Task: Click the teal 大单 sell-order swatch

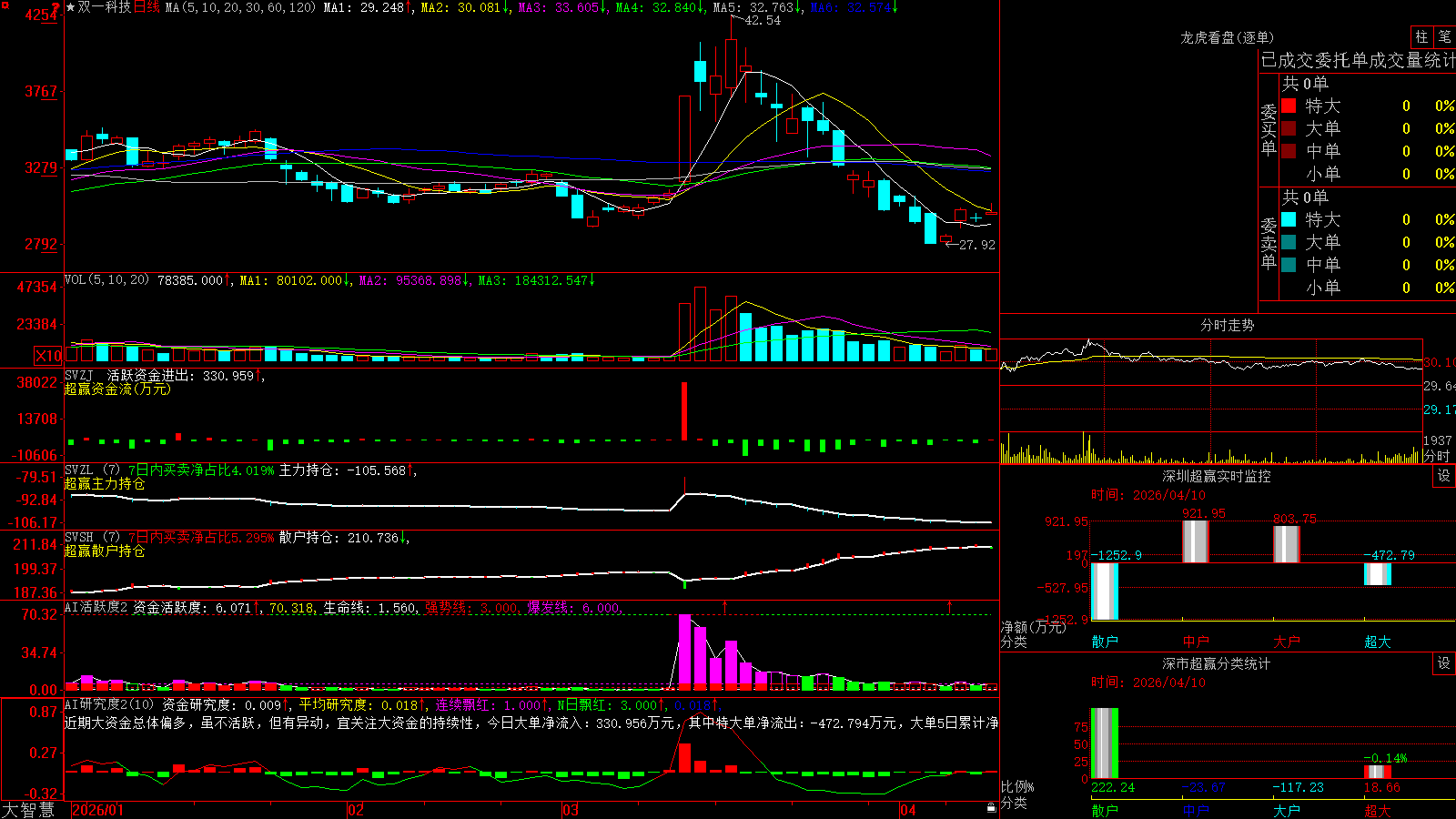Action: [1289, 242]
